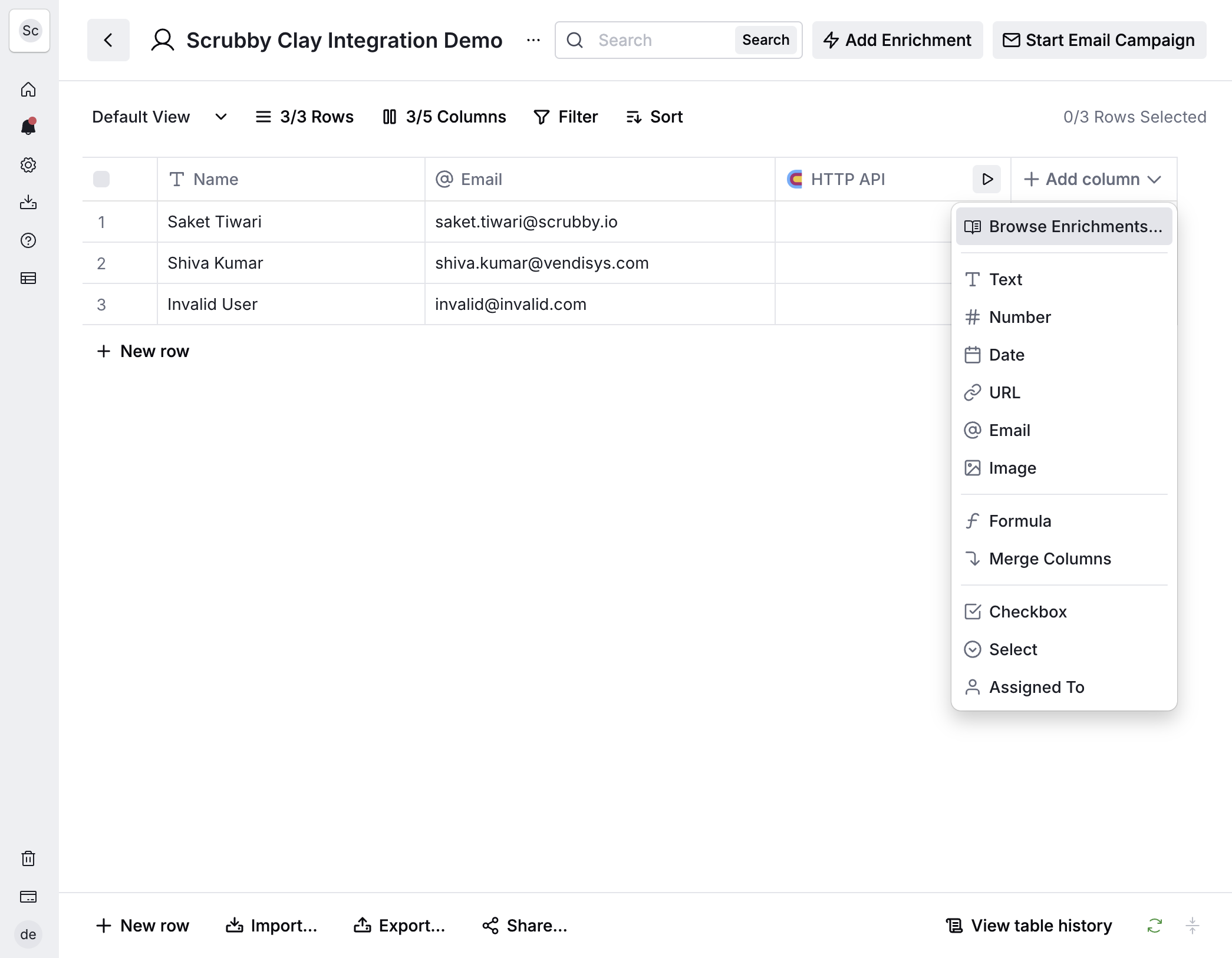This screenshot has height=958, width=1232.
Task: Open the Filter options
Action: pyautogui.click(x=566, y=117)
